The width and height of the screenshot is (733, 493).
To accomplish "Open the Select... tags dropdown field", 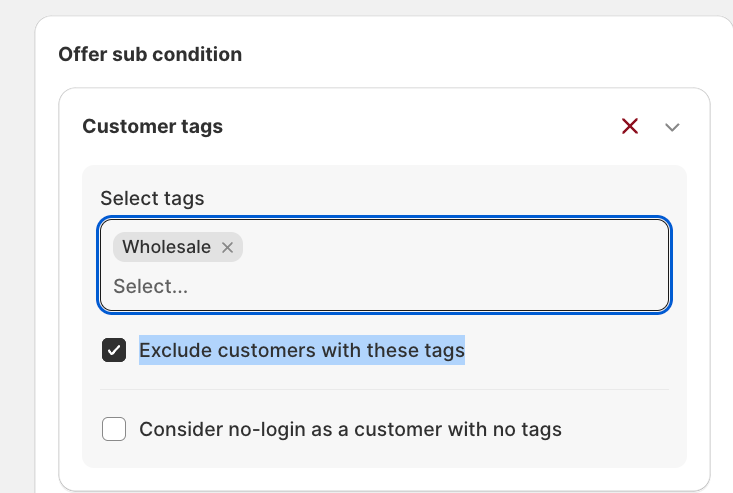I will point(385,265).
